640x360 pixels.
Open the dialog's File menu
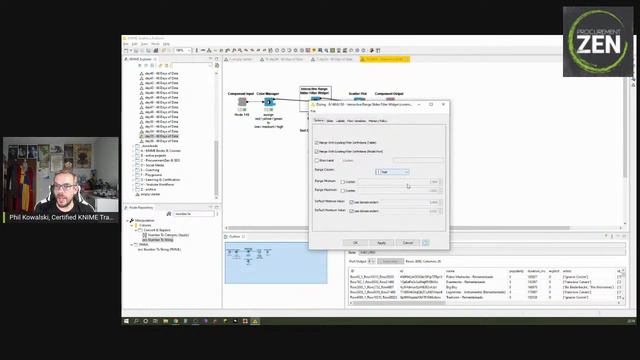[x=313, y=111]
